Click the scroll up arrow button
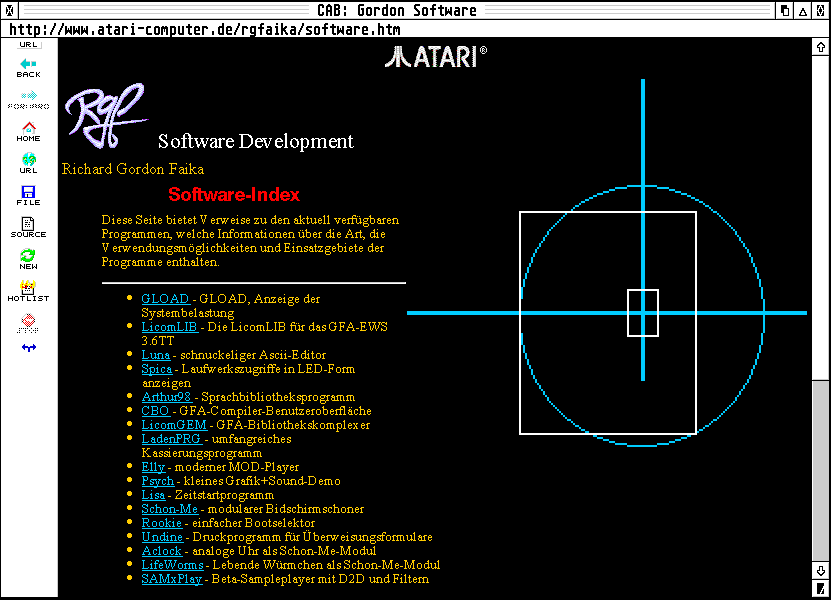The width and height of the screenshot is (831, 600). coord(821,47)
